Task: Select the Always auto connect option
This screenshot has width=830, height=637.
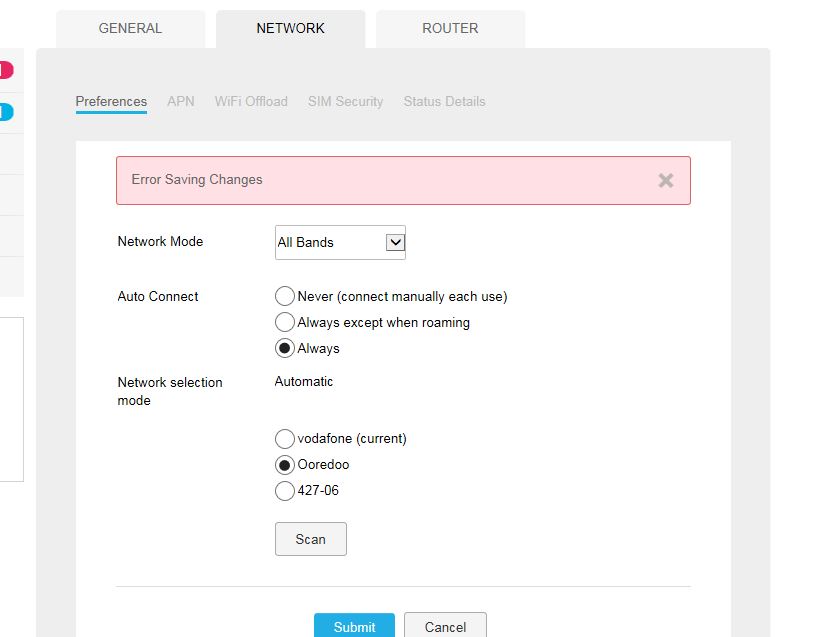Action: coord(285,348)
